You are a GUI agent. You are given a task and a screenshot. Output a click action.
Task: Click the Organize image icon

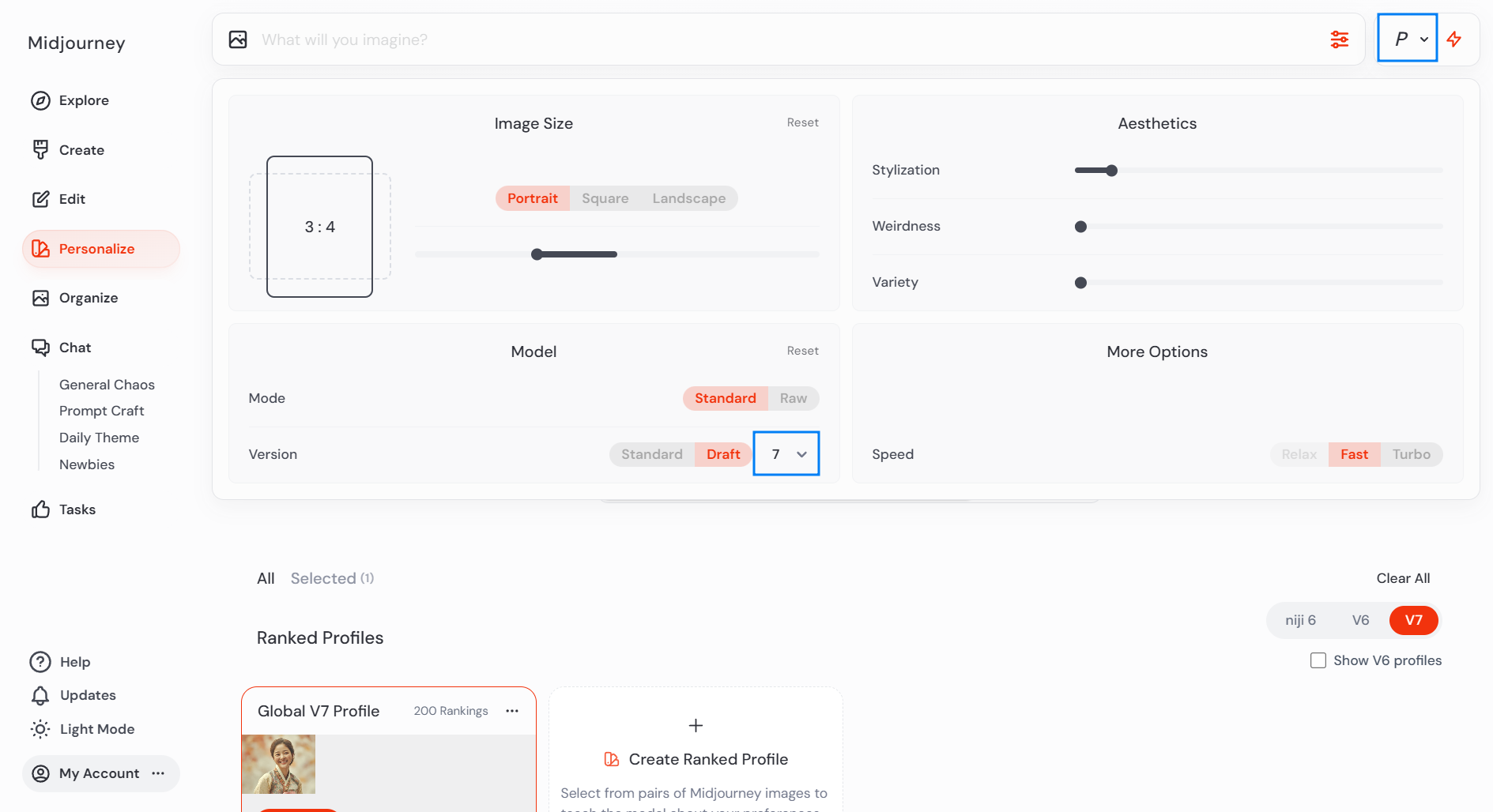pos(40,298)
